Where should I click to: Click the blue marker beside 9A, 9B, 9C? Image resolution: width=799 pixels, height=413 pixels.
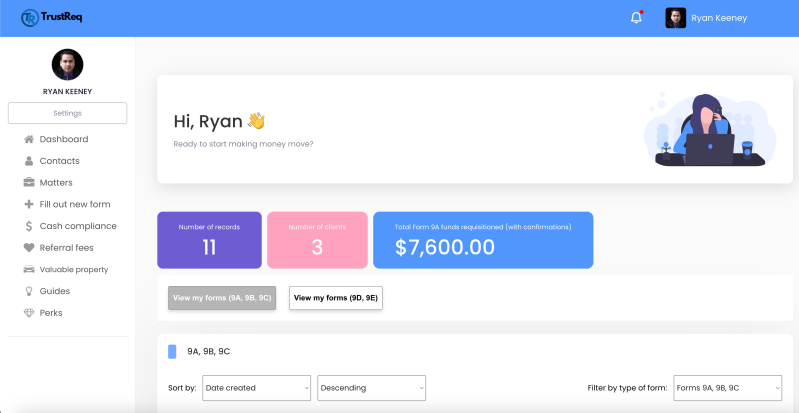pyautogui.click(x=172, y=352)
